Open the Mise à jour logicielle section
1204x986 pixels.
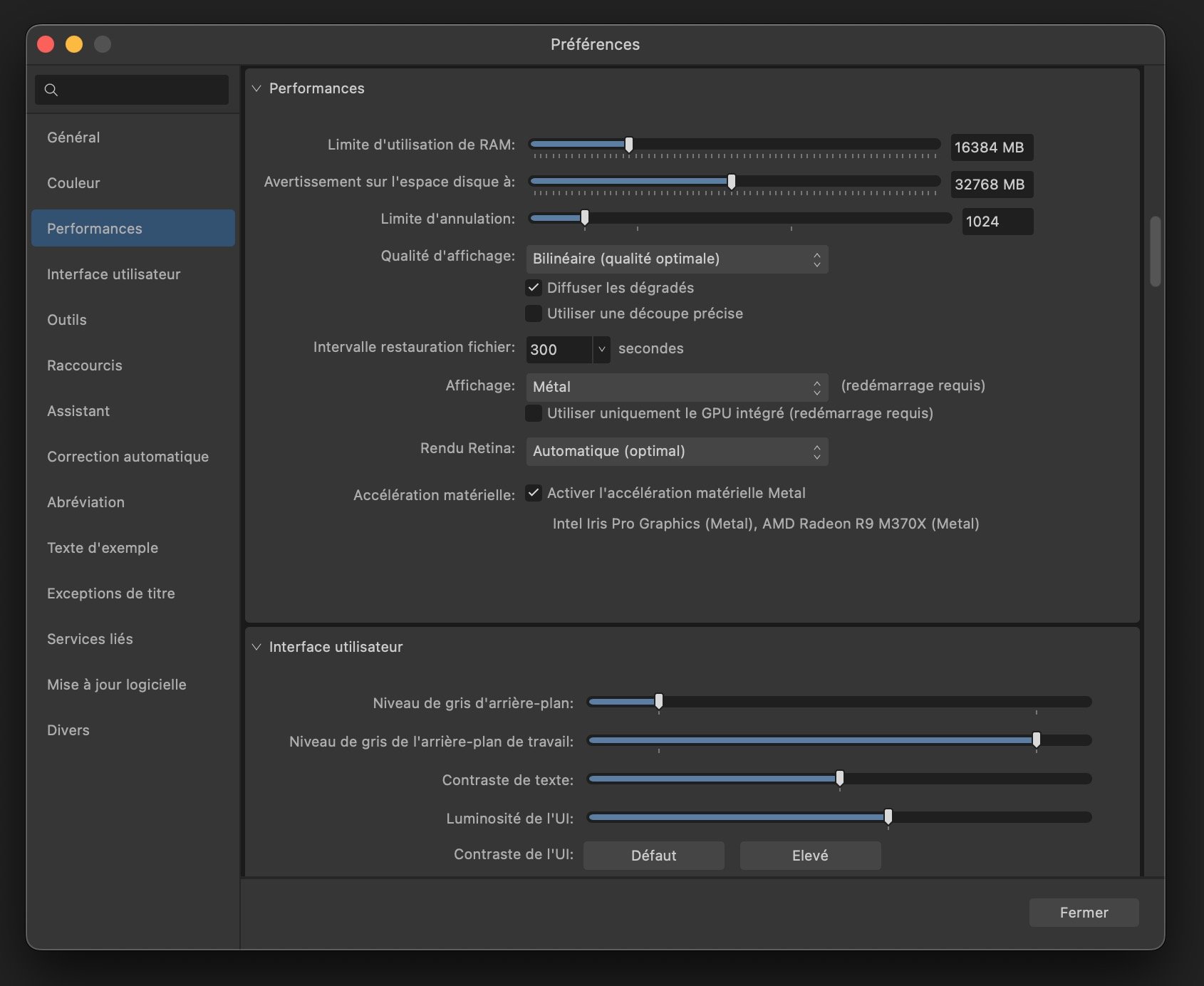click(x=116, y=685)
